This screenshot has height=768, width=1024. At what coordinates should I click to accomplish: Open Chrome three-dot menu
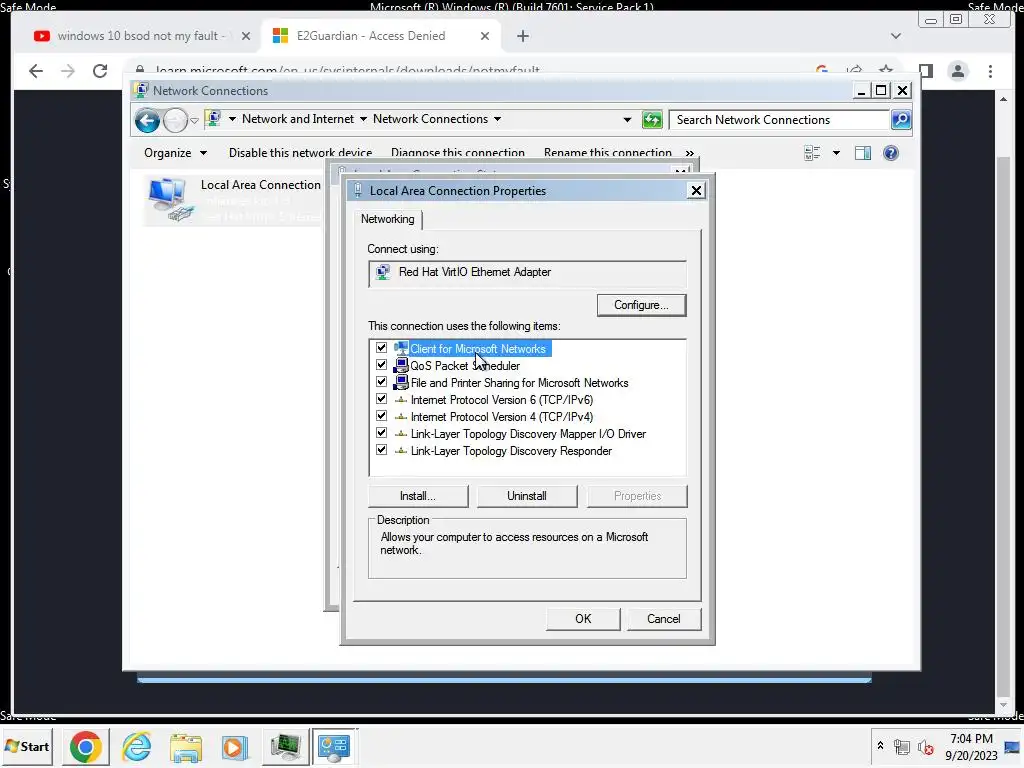click(x=990, y=71)
